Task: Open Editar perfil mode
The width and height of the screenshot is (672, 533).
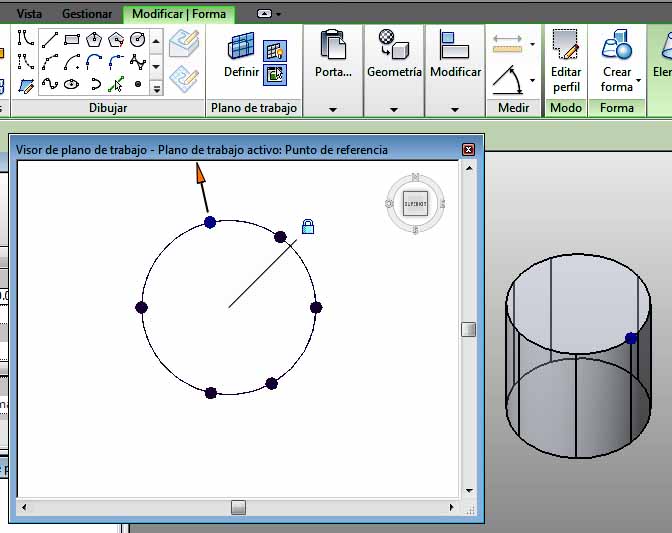Action: pyautogui.click(x=566, y=60)
